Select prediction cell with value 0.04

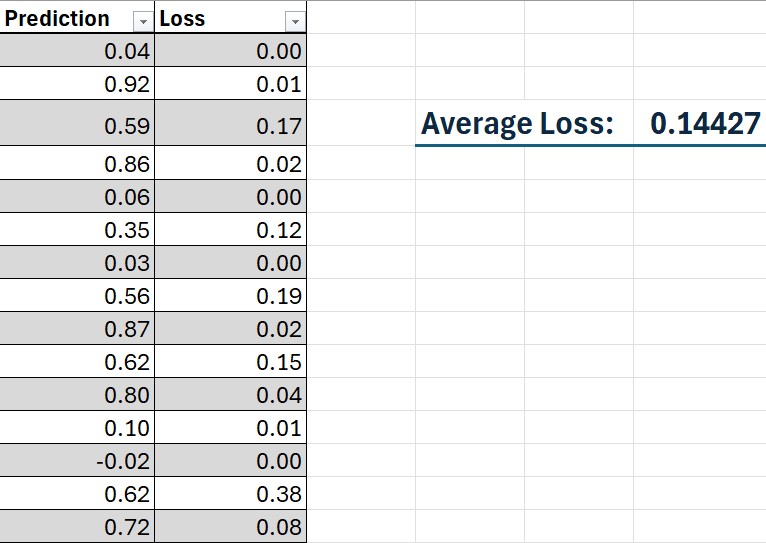[x=78, y=52]
